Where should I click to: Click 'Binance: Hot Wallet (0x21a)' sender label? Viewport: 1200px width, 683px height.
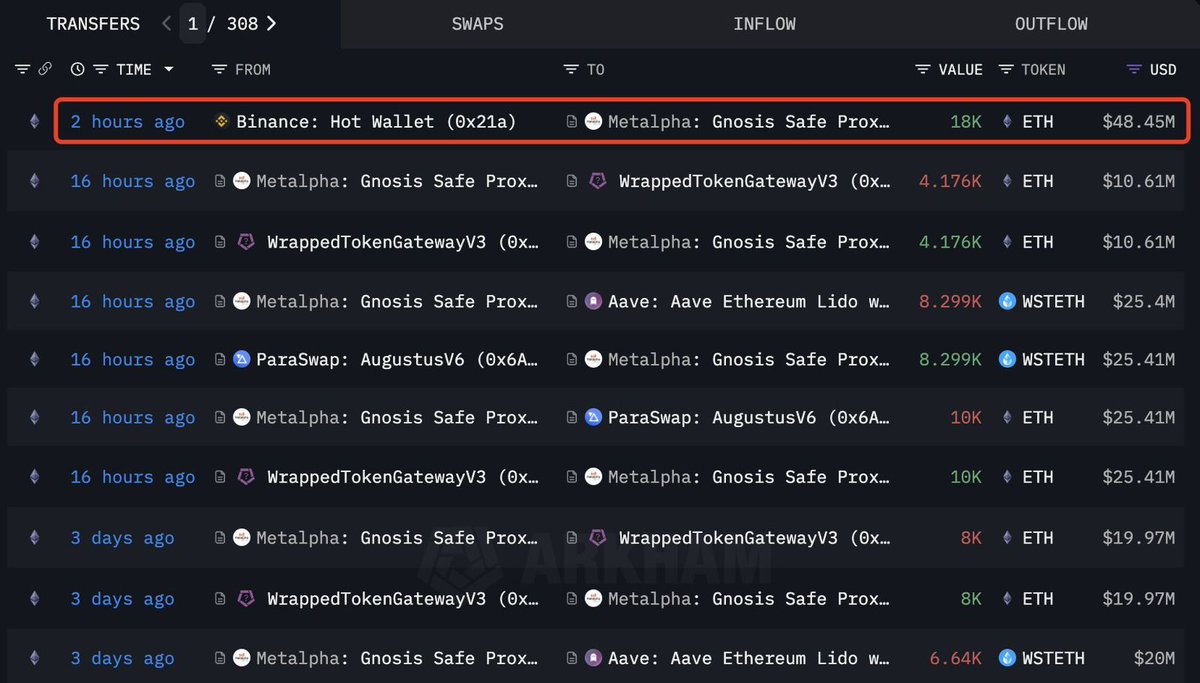pos(376,121)
